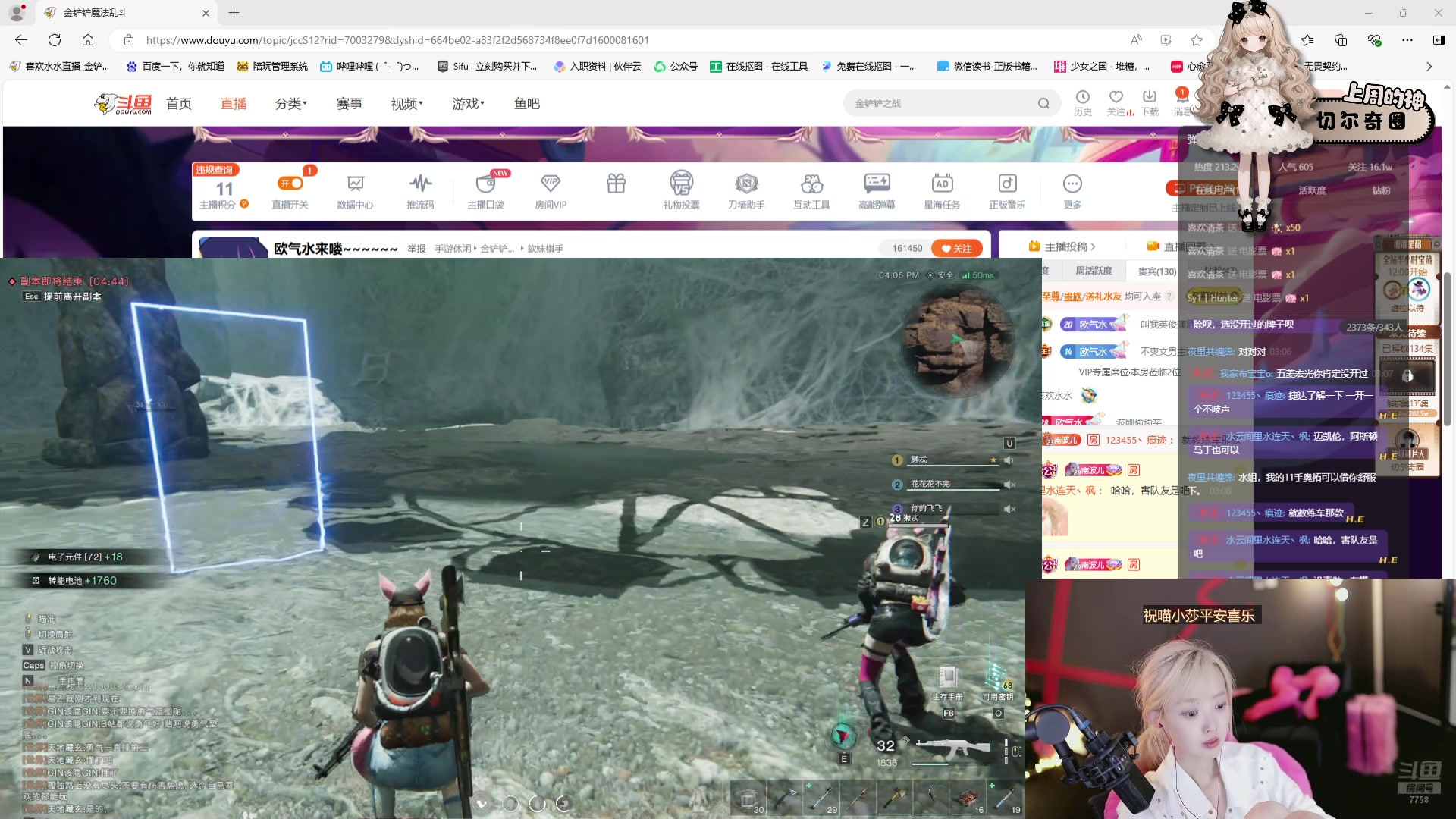Open 正版音乐 music icon

click(1007, 184)
